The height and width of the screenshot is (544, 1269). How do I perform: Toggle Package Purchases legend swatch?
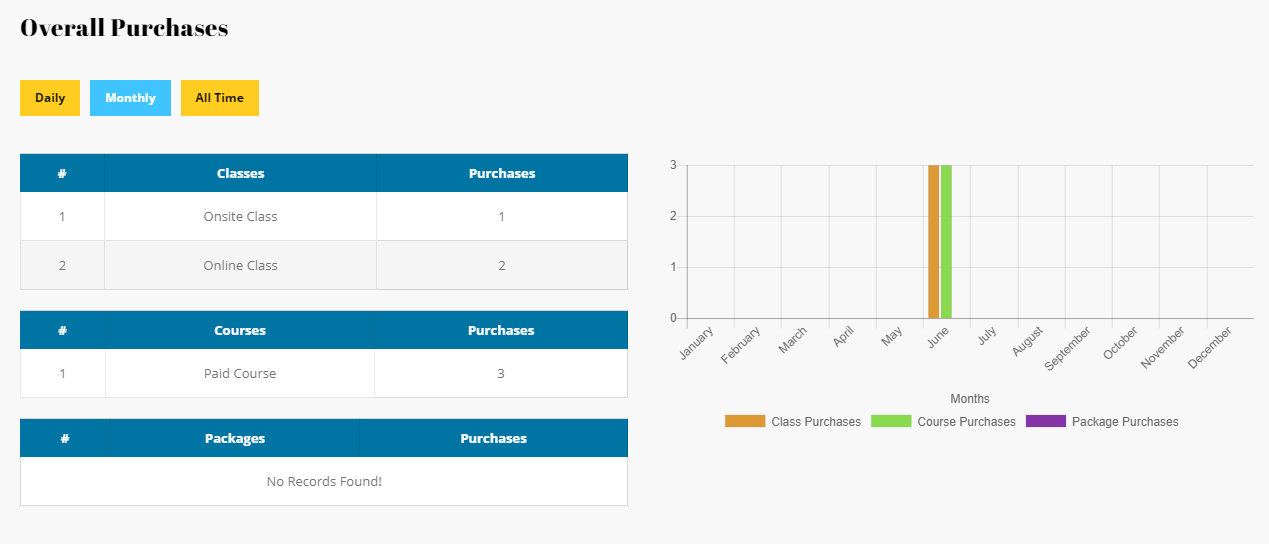1046,421
